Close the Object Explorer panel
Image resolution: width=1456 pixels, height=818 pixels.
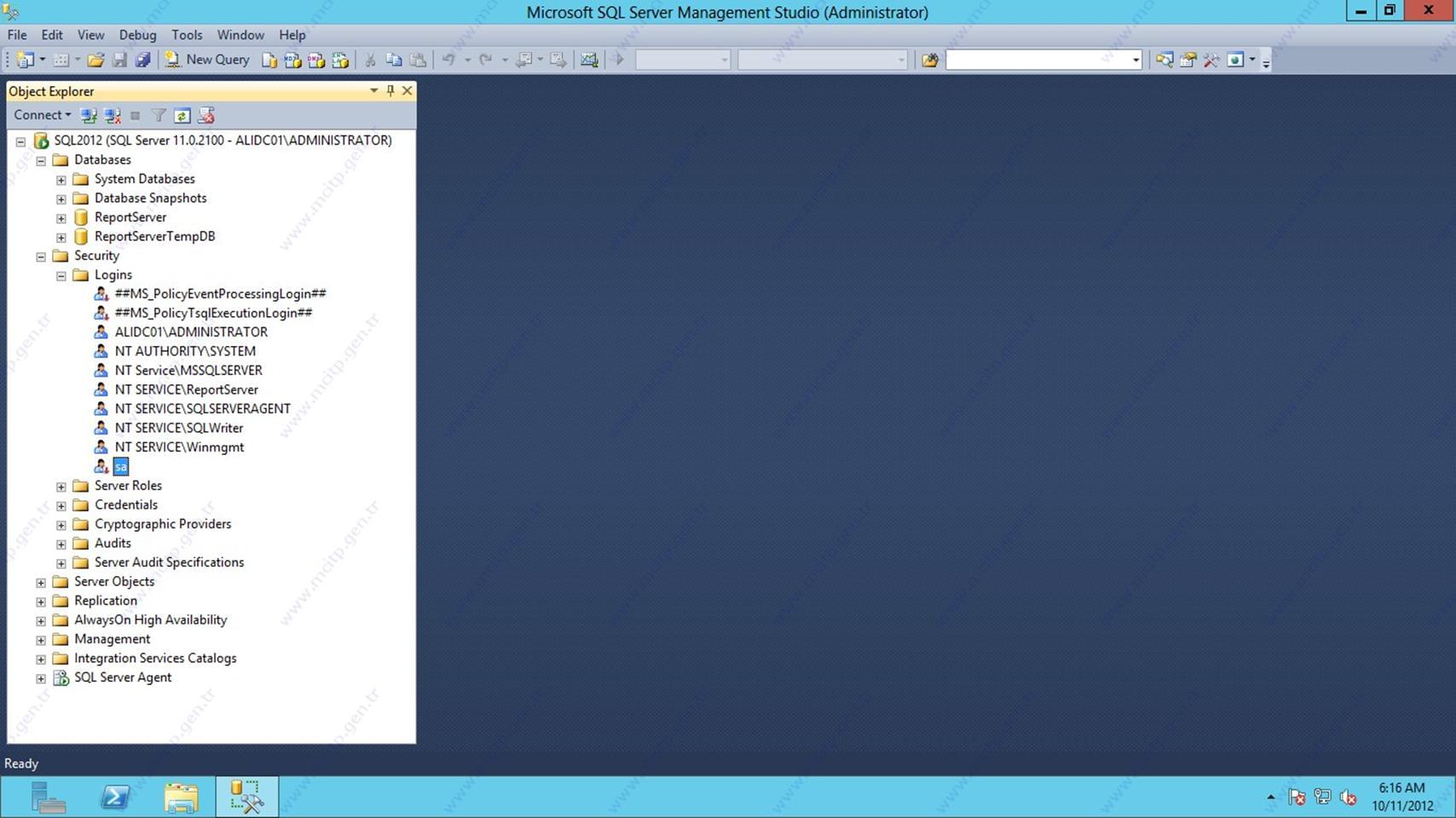pyautogui.click(x=407, y=90)
